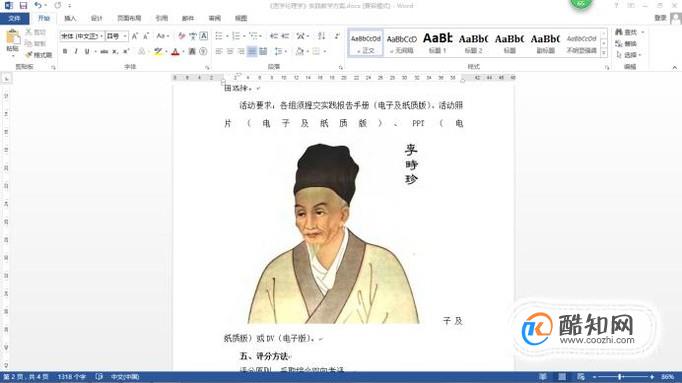Select the Format Painter brush
682x383 pixels.
point(29,55)
